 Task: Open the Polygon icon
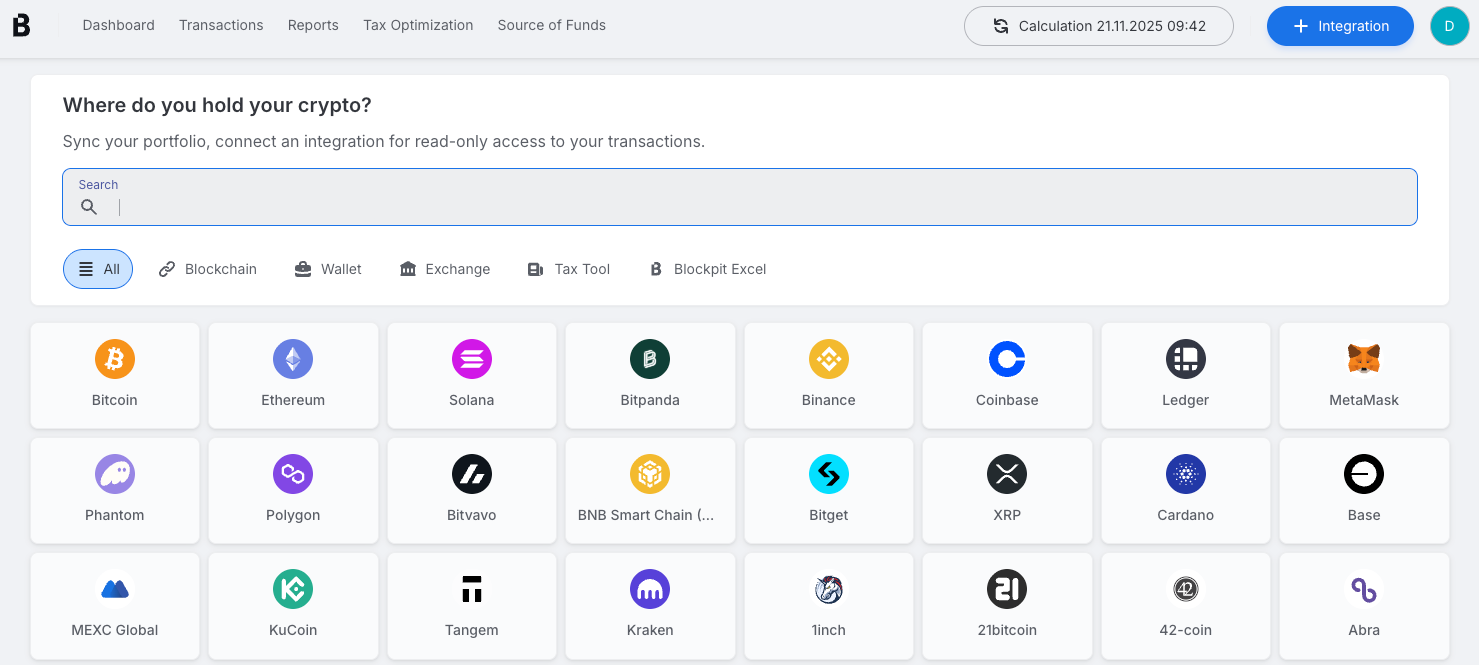pyautogui.click(x=293, y=474)
